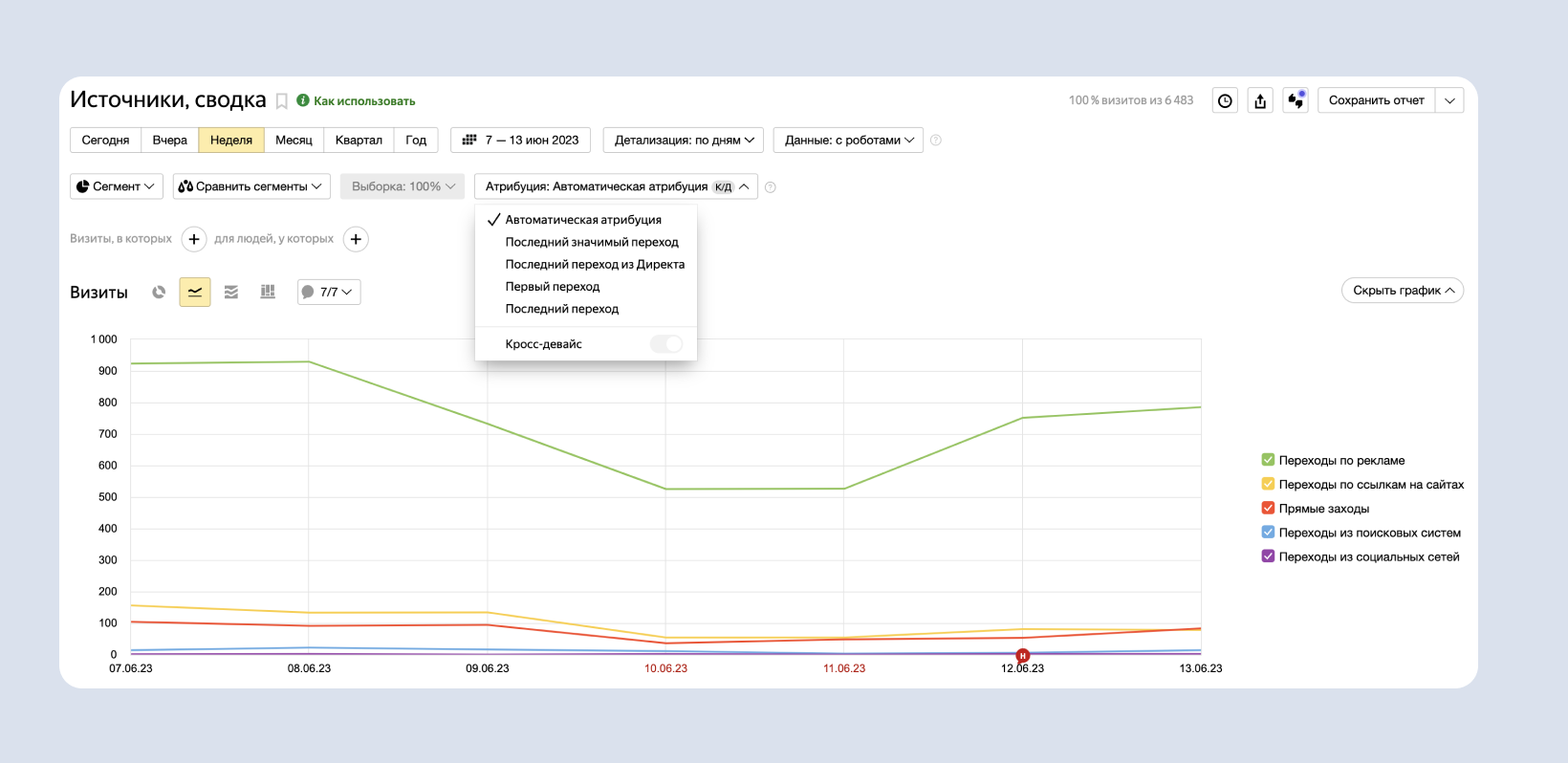Viewport: 1568px width, 763px height.
Task: Switch the chart to pie view
Action: pyautogui.click(x=159, y=292)
